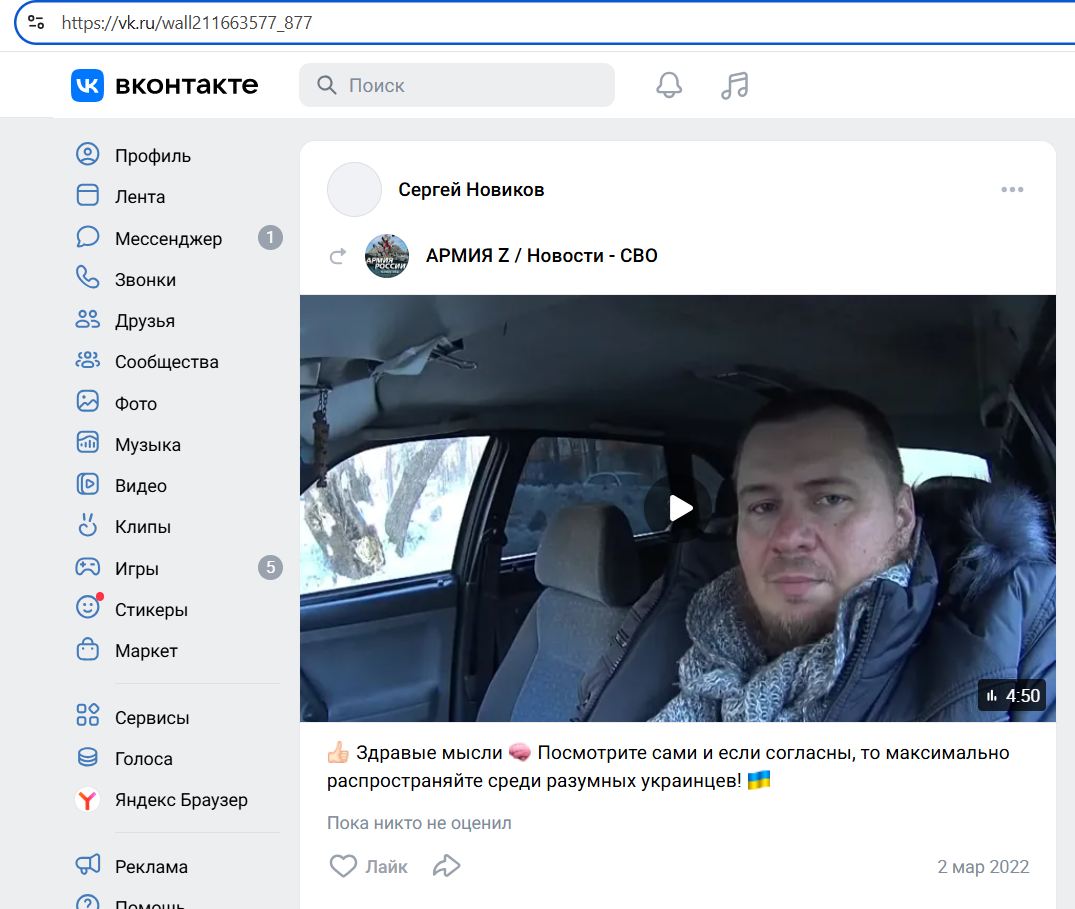This screenshot has height=909, width=1075.
Task: Click the Мессенджер unread badge 1
Action: pyautogui.click(x=270, y=238)
